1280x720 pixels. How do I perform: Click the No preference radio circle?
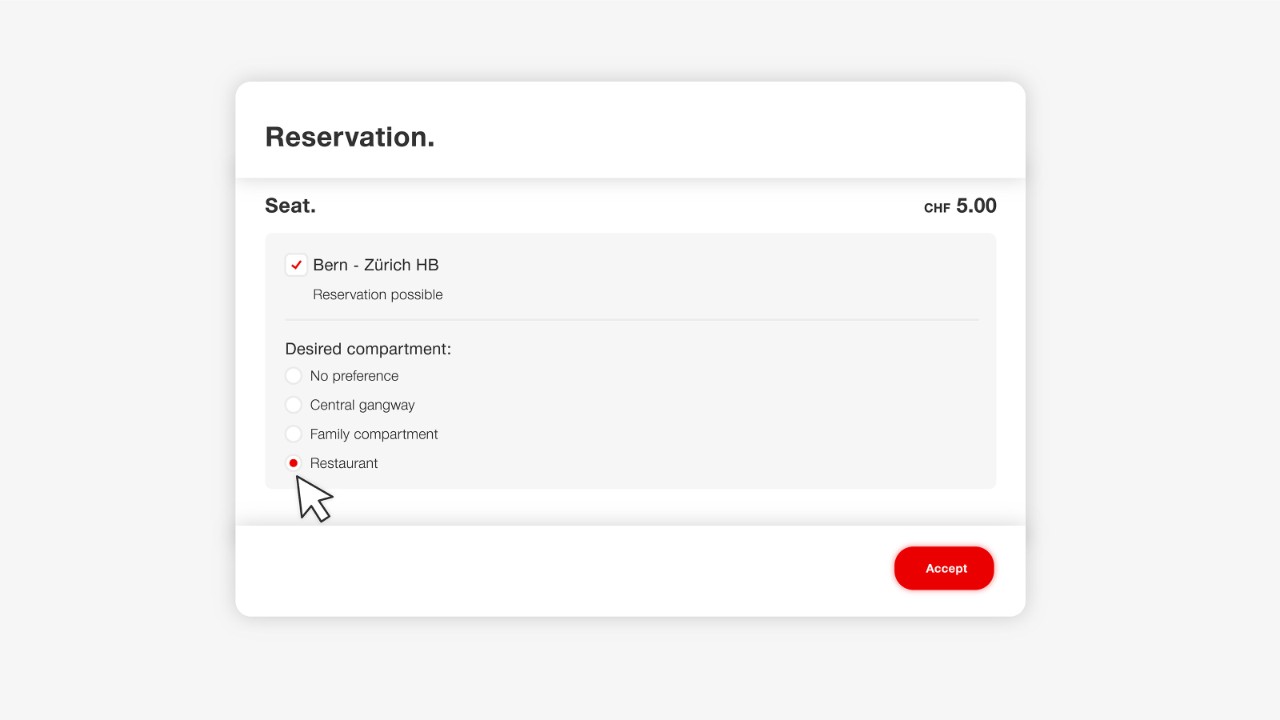tap(293, 375)
